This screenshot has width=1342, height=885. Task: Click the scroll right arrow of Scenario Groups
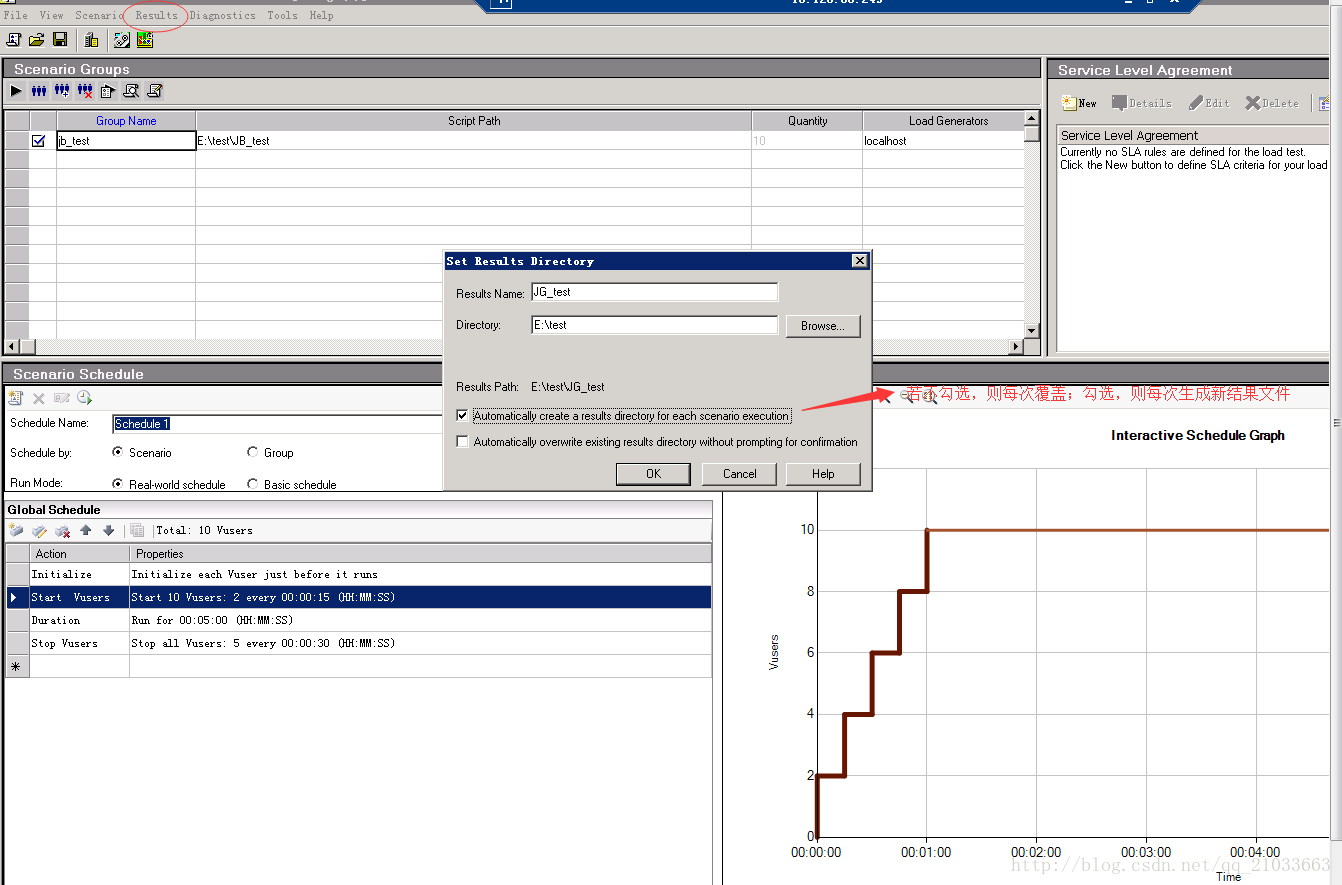(1016, 346)
